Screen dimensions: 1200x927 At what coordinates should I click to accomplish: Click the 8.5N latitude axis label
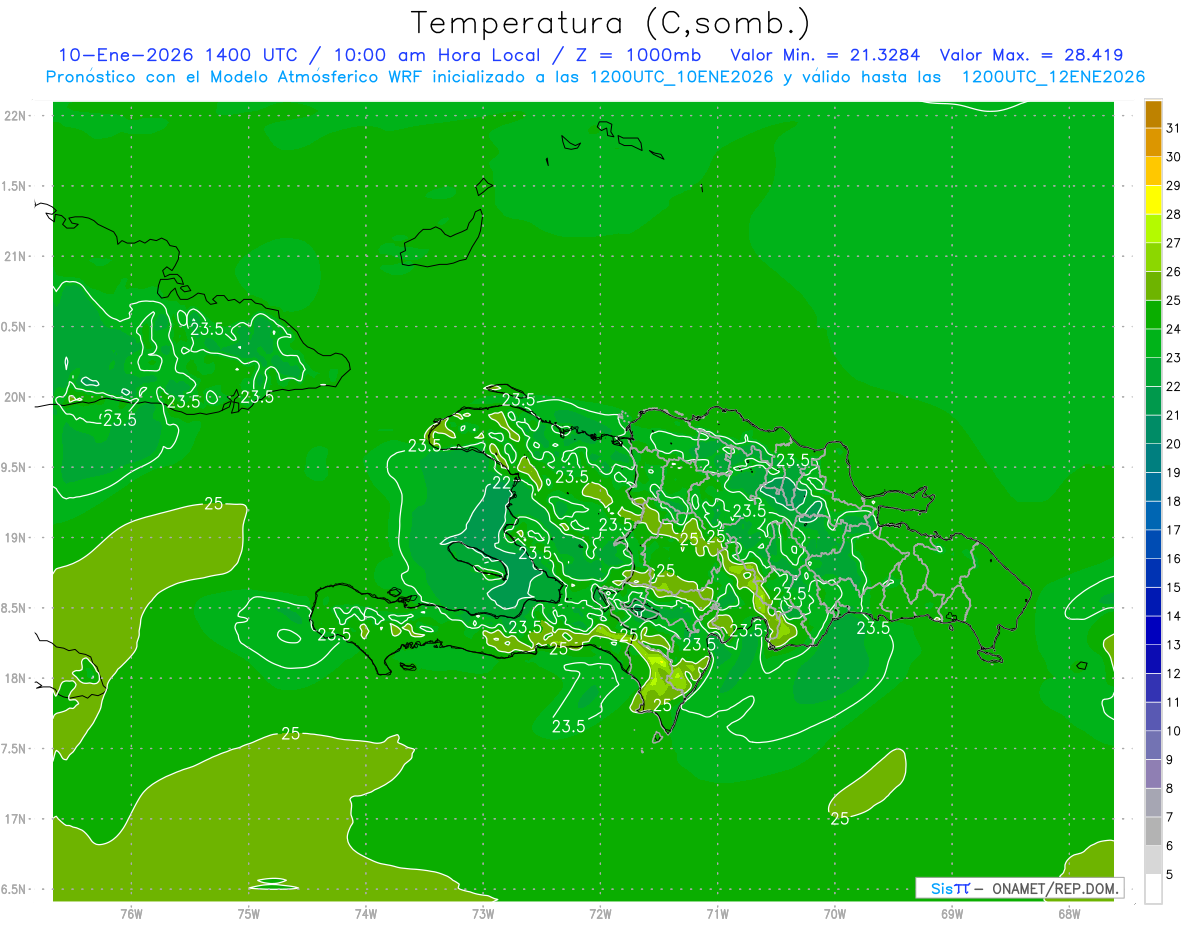15,608
